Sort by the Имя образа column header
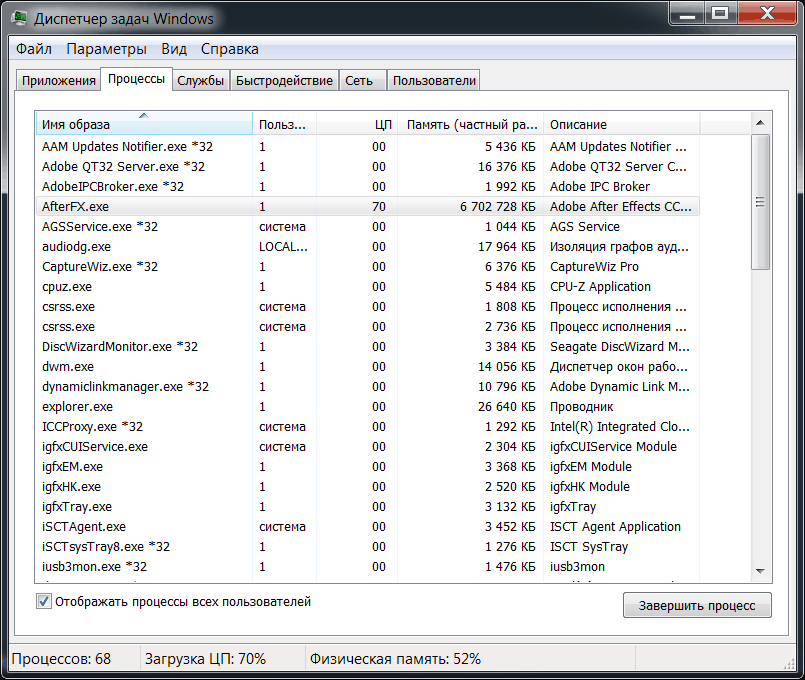Viewport: 805px width, 680px height. (x=144, y=124)
